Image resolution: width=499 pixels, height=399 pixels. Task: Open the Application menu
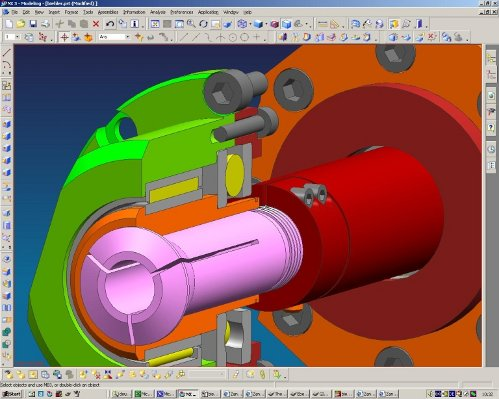208,12
